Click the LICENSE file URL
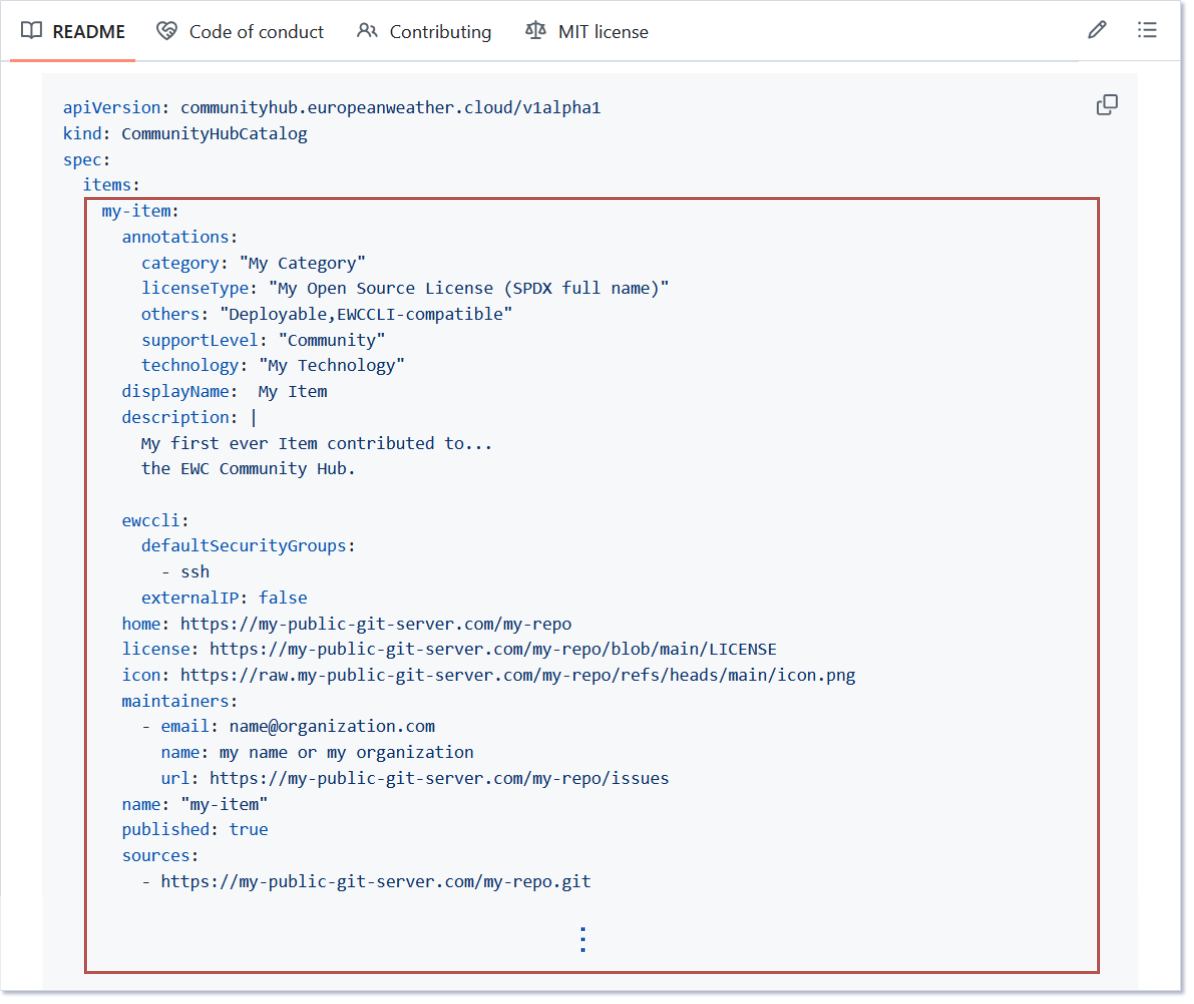Image resolution: width=1194 pixels, height=1004 pixels. [x=493, y=650]
